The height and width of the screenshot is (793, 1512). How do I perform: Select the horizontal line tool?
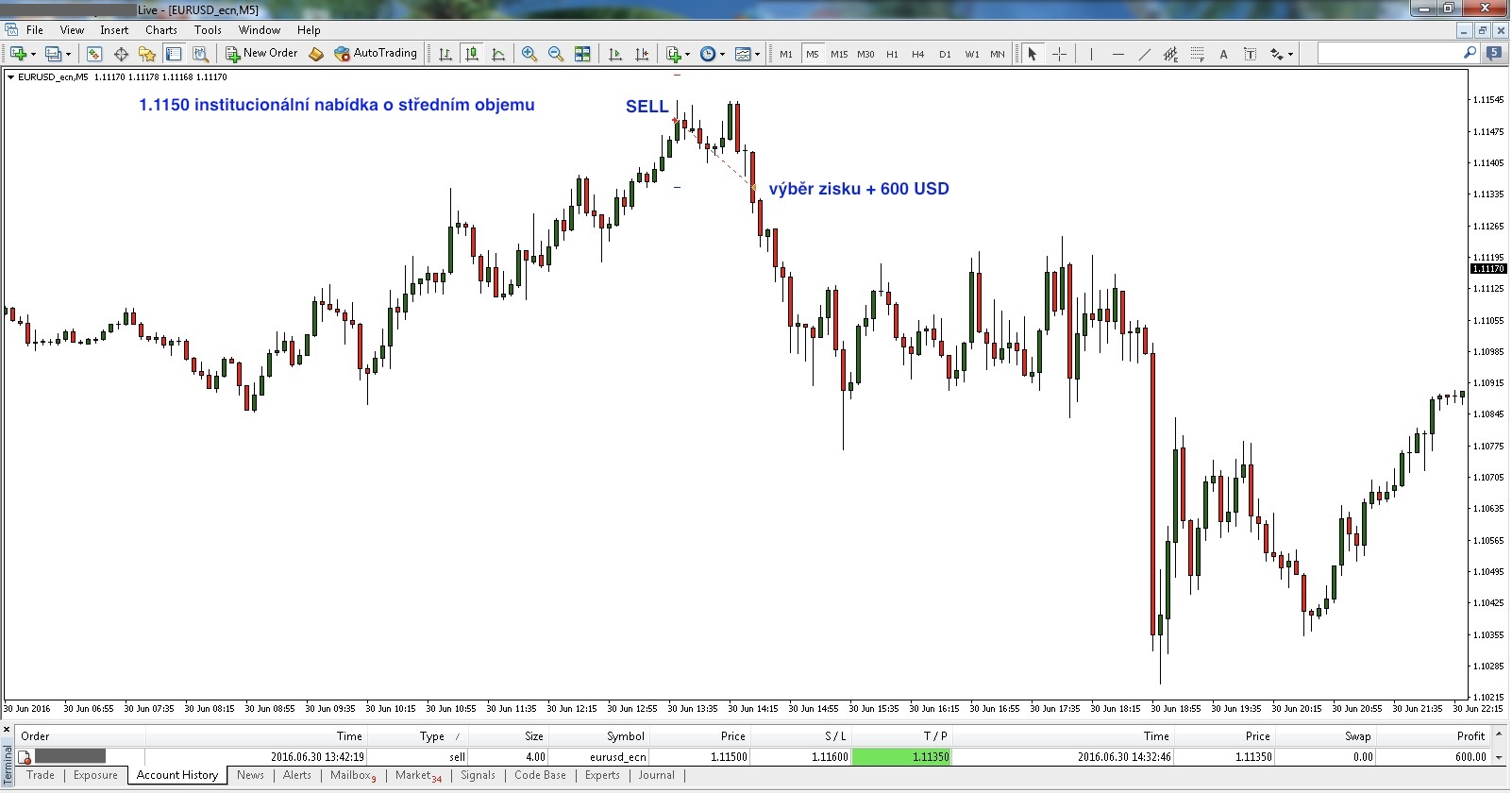(1117, 54)
